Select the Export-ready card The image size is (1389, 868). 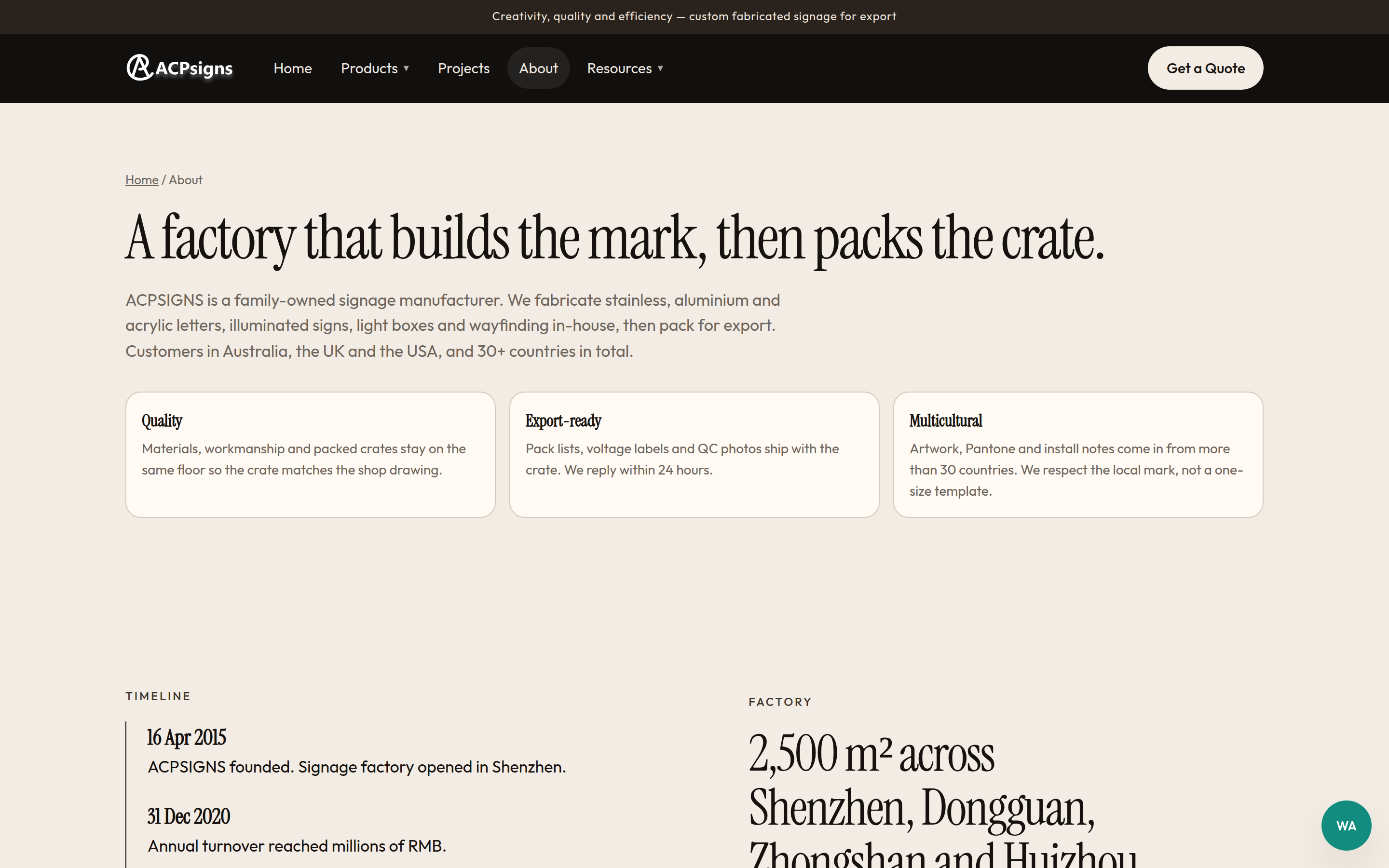[694, 455]
